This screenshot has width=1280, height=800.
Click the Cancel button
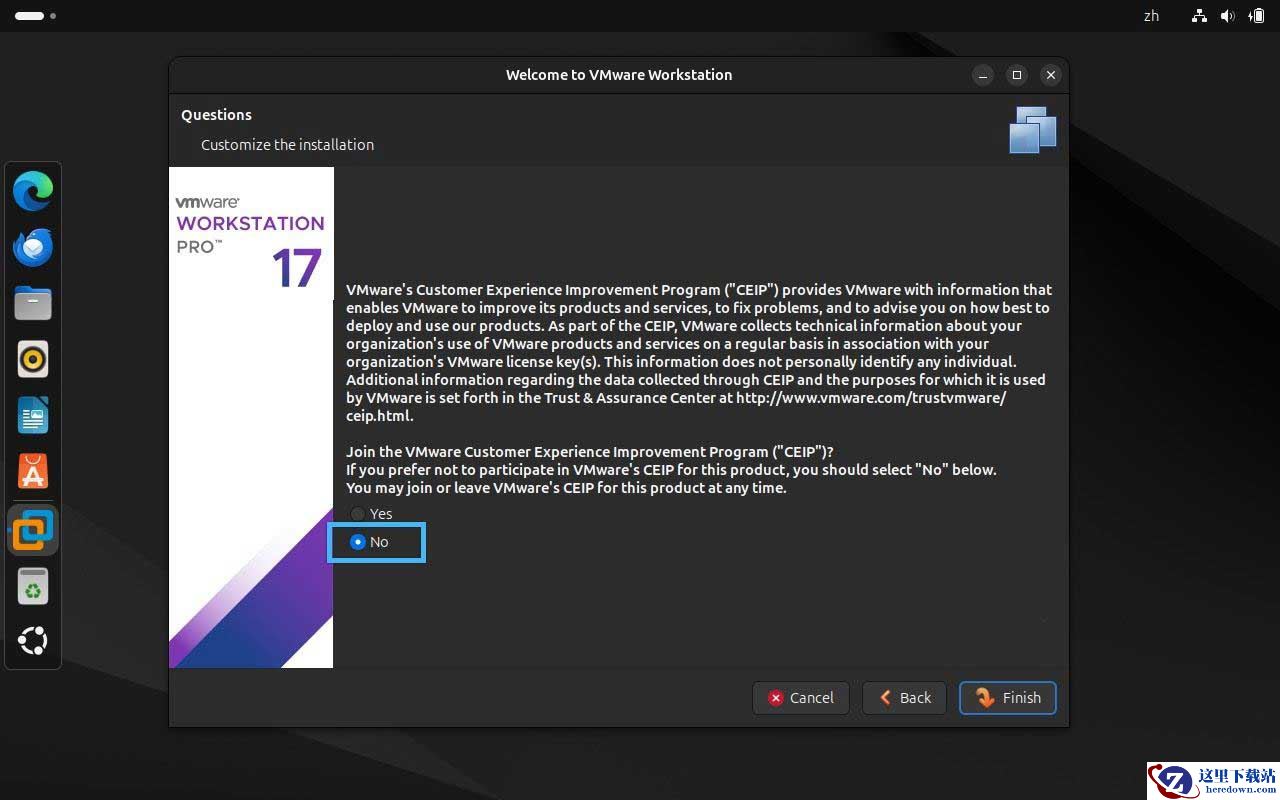click(801, 698)
